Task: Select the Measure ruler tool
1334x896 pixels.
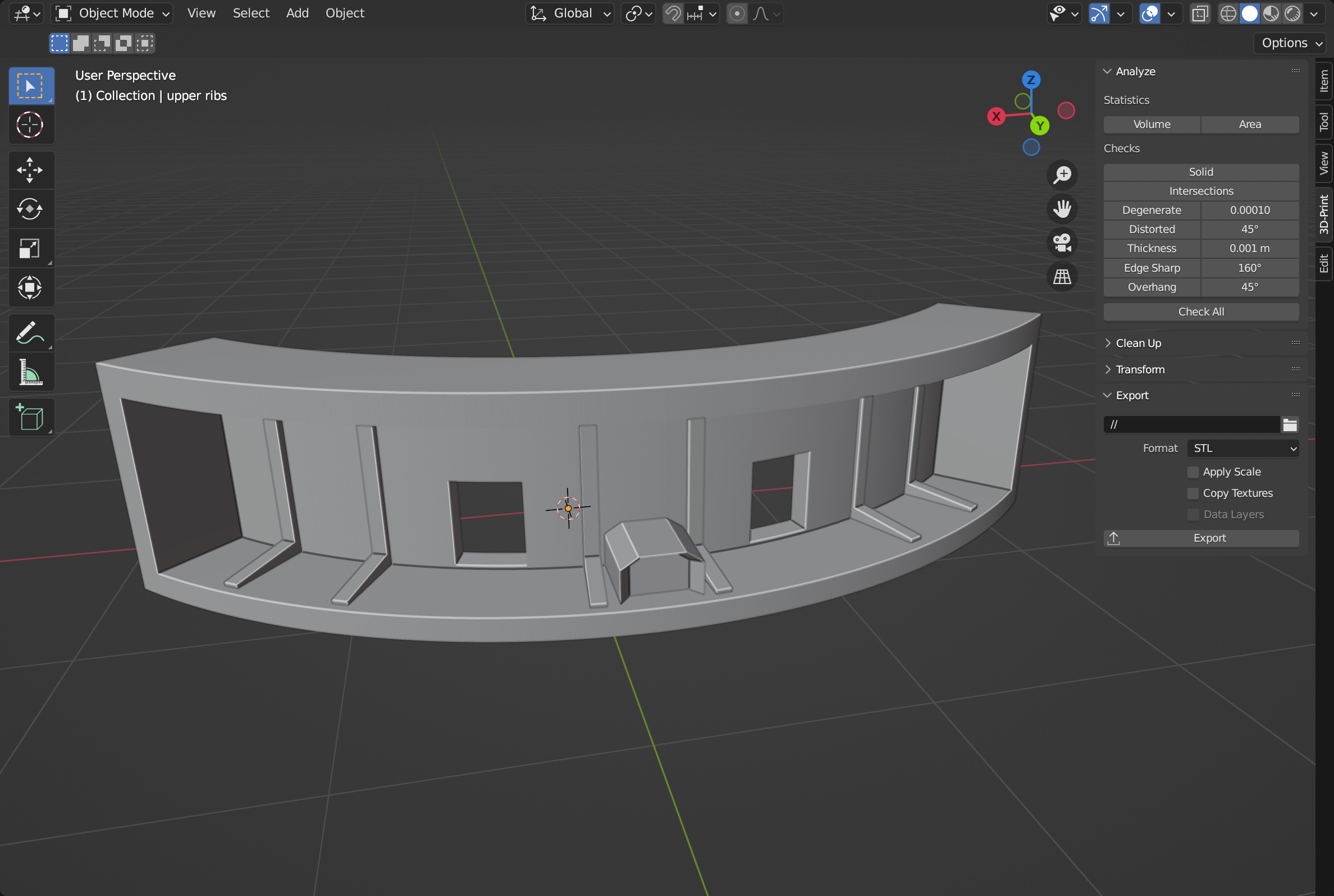Action: click(31, 372)
